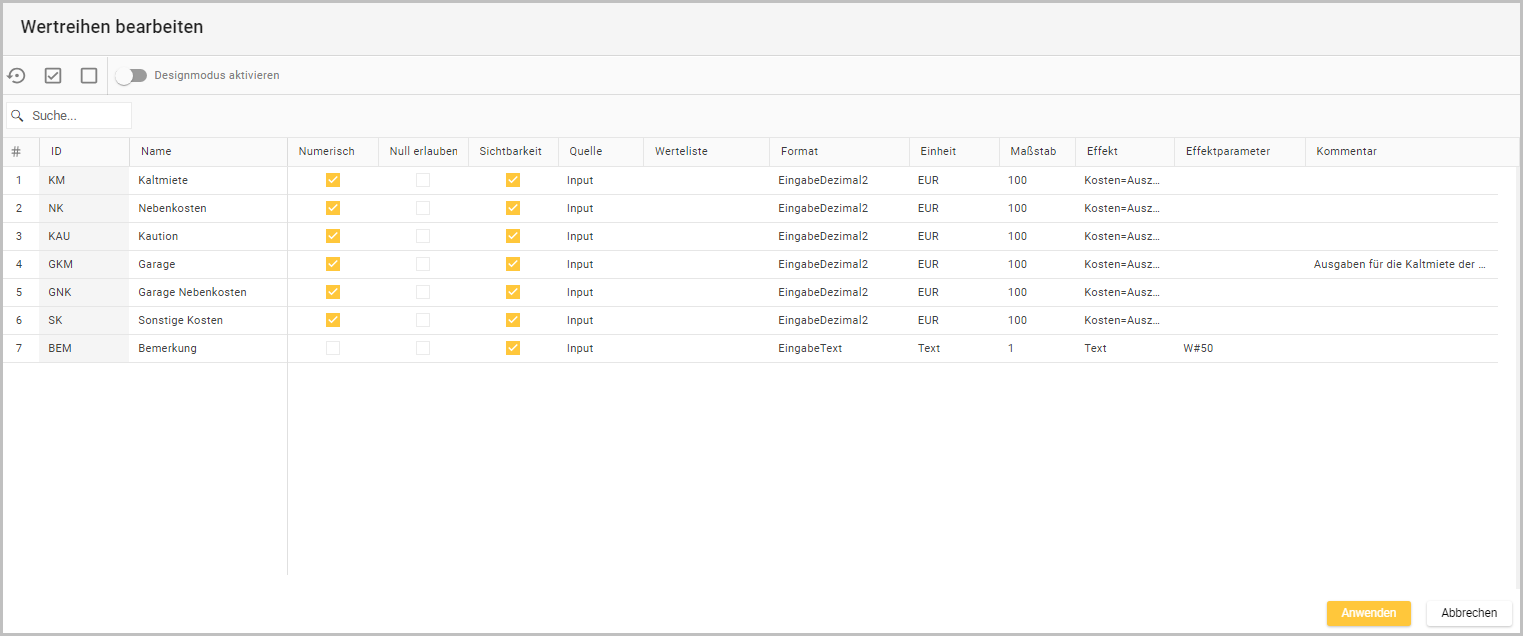Click into the Suche search field
The height and width of the screenshot is (636, 1523).
(x=78, y=116)
